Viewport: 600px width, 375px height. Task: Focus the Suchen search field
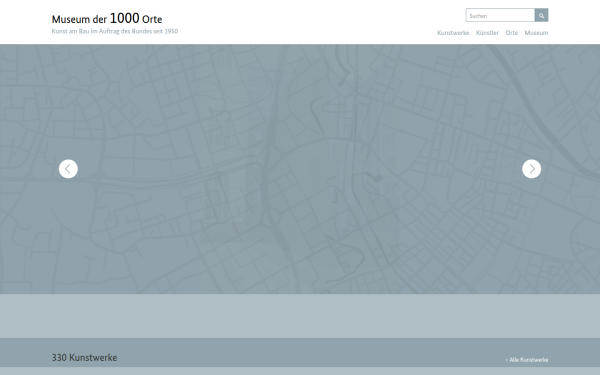click(500, 15)
